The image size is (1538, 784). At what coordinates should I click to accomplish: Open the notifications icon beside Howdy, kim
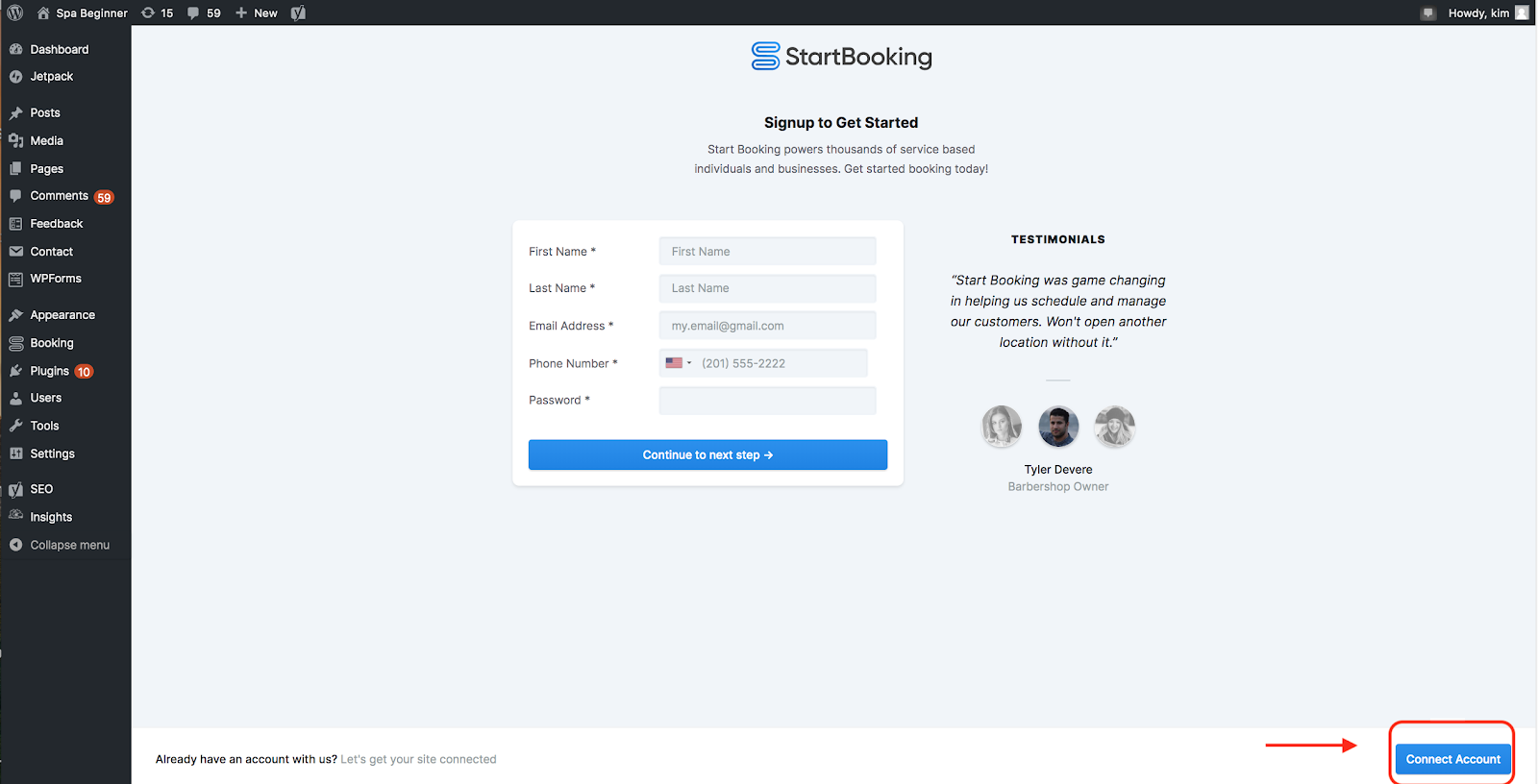1428,12
